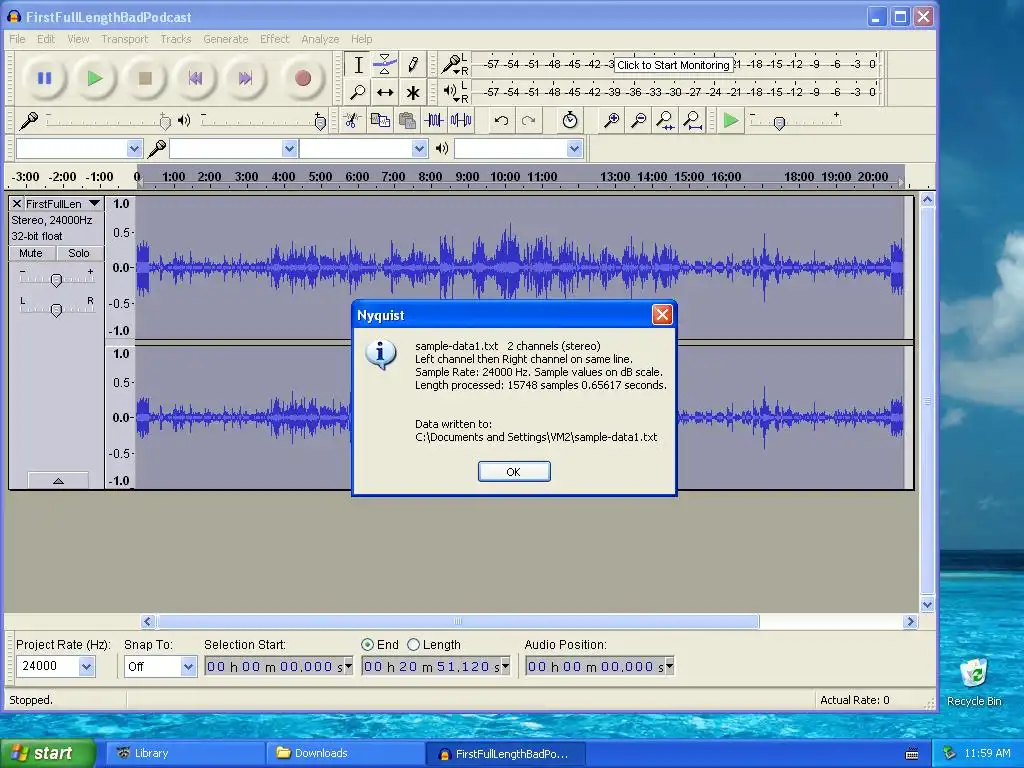Click the Trim audio icon
1024x768 pixels.
[434, 120]
